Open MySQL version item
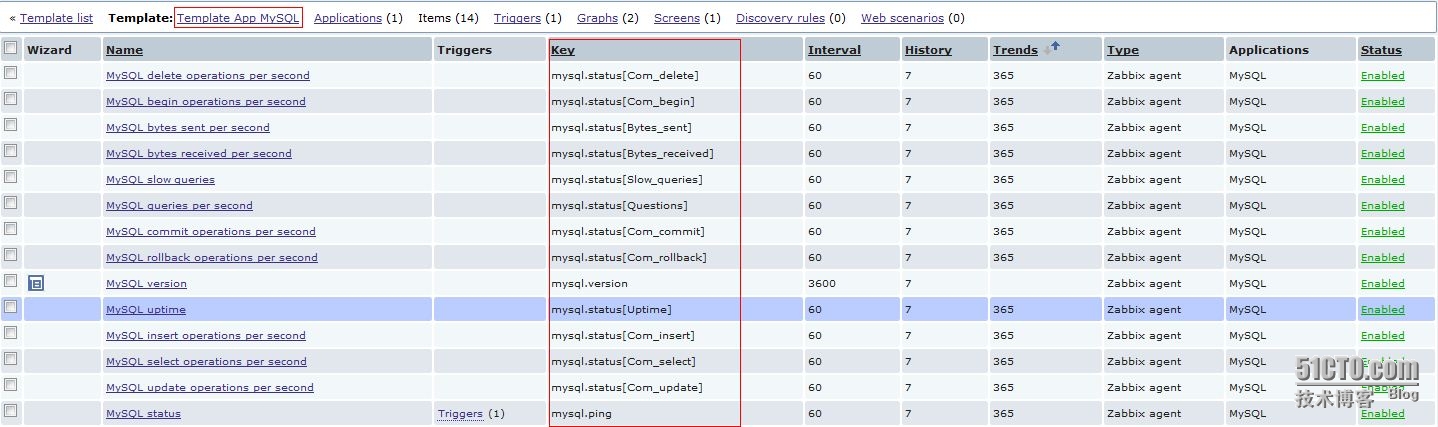Screen dimensions: 1438x427 pyautogui.click(x=146, y=284)
